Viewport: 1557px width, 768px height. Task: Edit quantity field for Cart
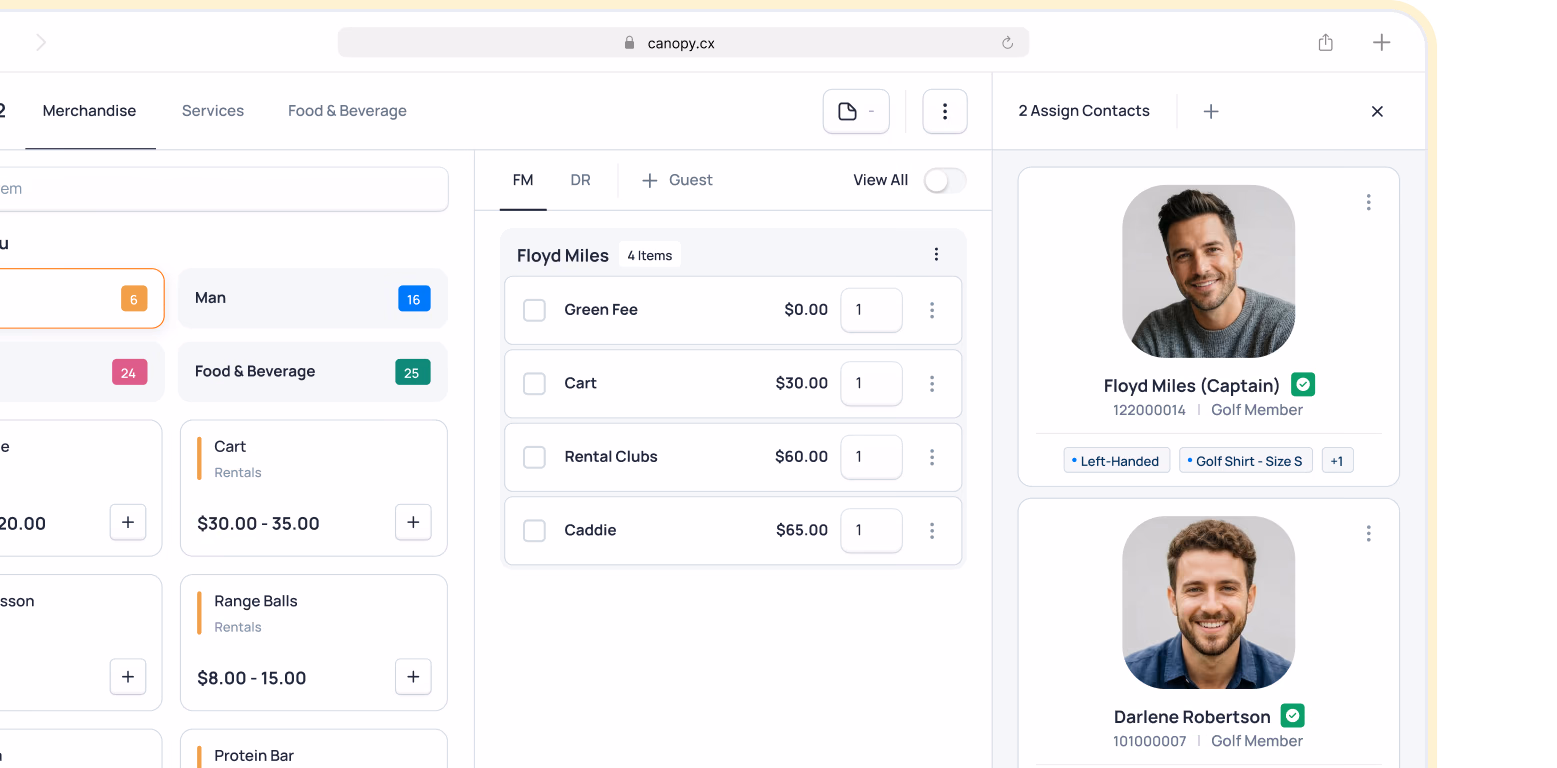(x=871, y=383)
